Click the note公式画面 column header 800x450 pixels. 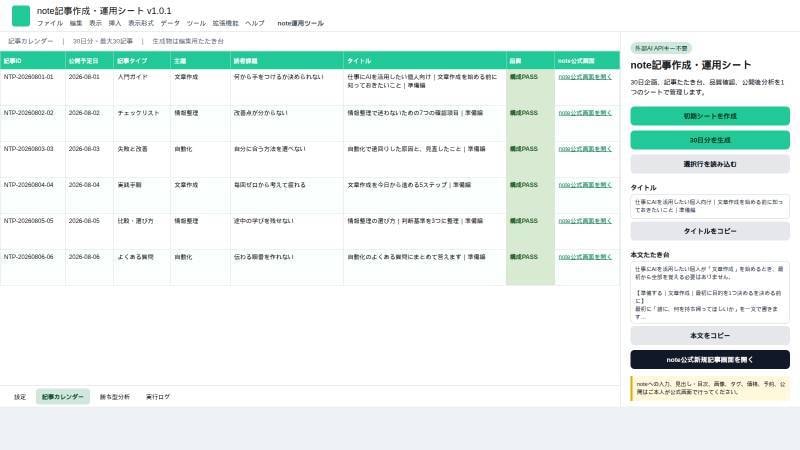(x=587, y=61)
